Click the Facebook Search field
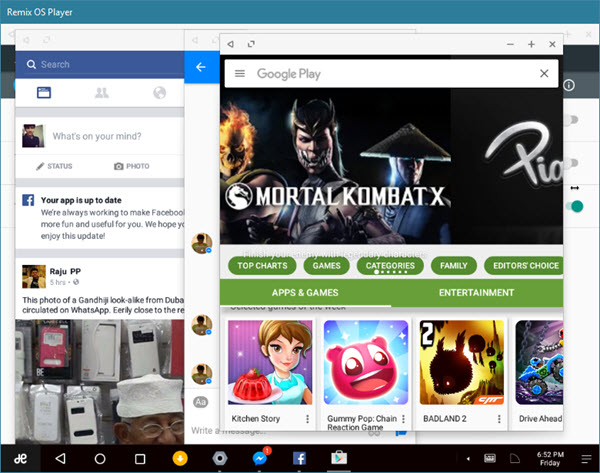 (x=100, y=64)
